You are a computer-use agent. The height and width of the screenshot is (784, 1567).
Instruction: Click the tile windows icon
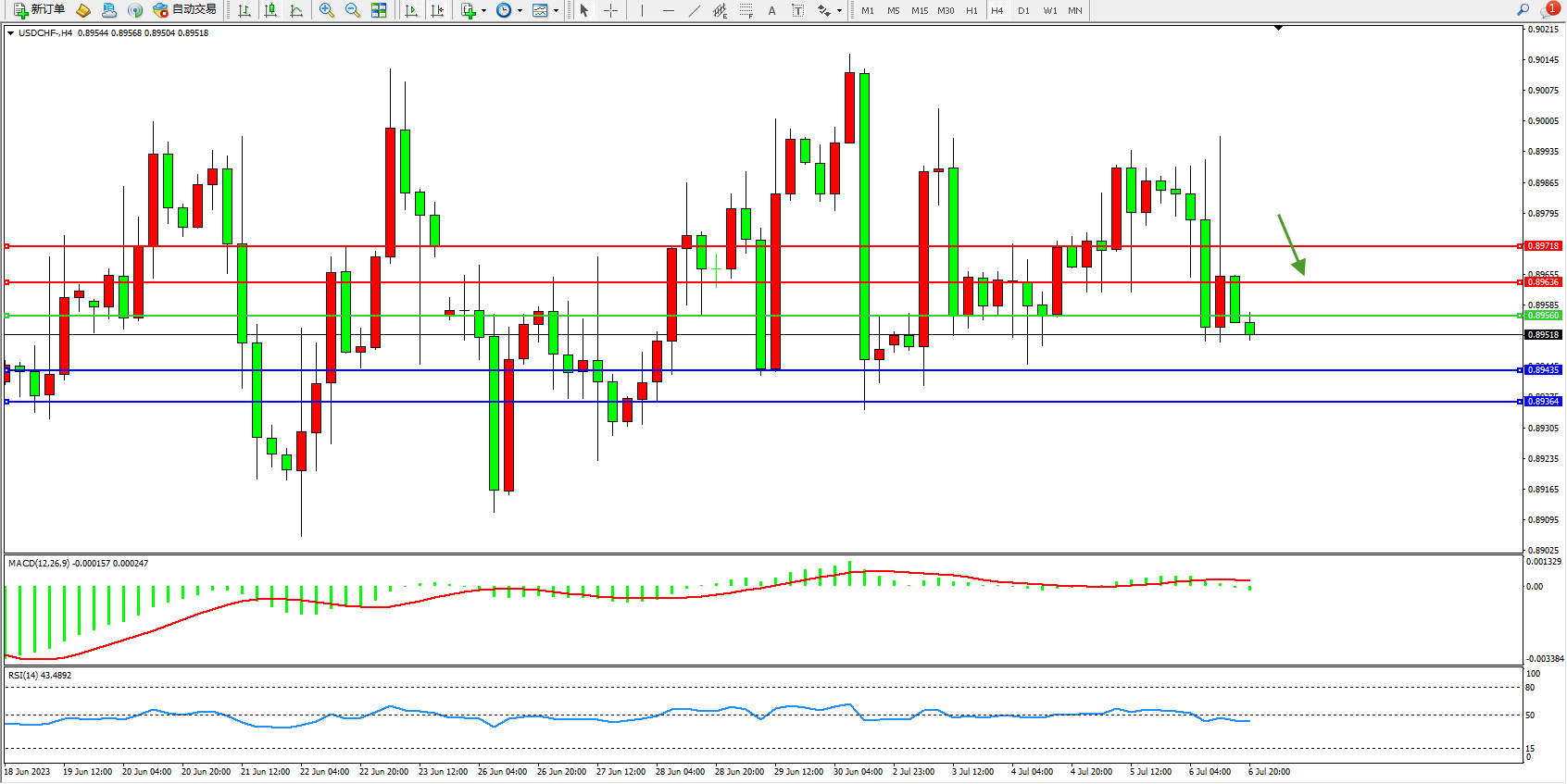(379, 10)
